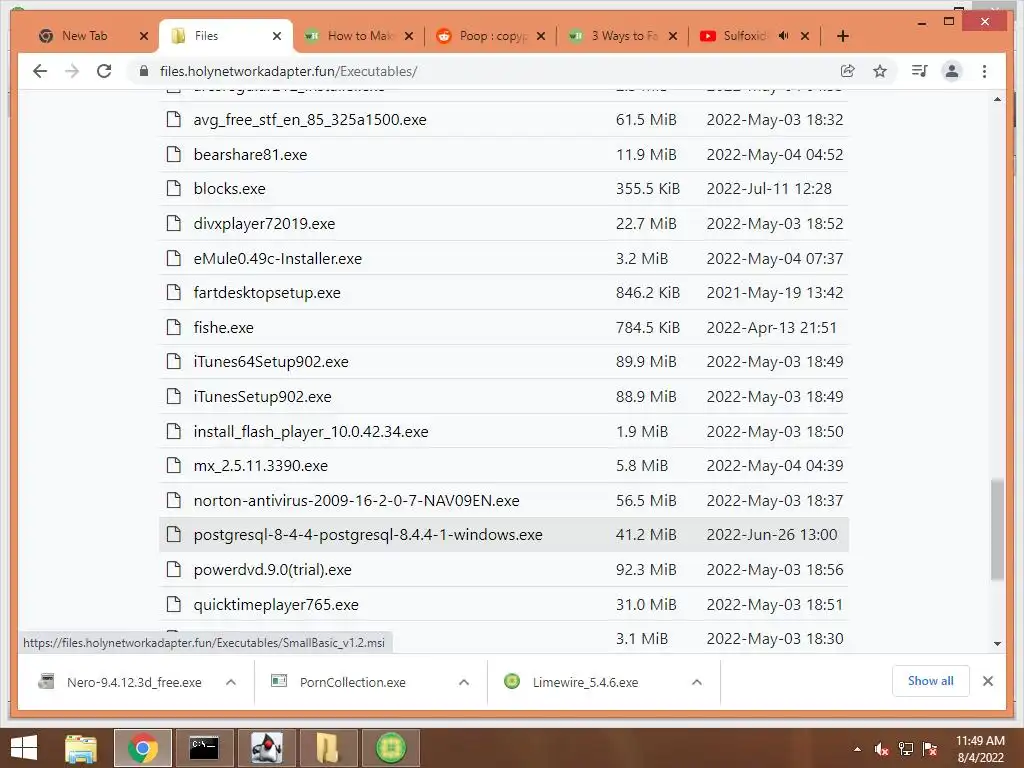This screenshot has height=768, width=1024.
Task: Open Action Center flag tray icon
Action: click(930, 749)
